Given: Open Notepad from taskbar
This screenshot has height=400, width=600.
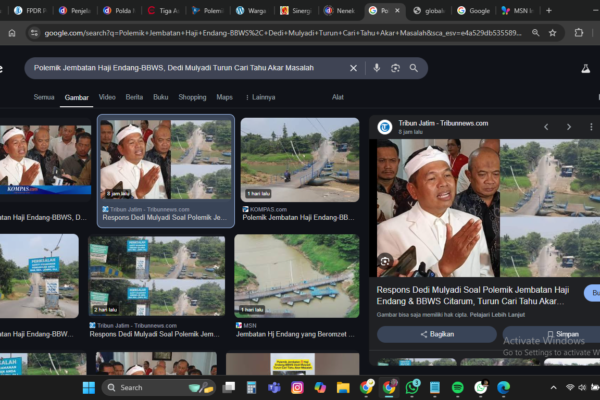Looking at the screenshot, I should click(x=435, y=388).
